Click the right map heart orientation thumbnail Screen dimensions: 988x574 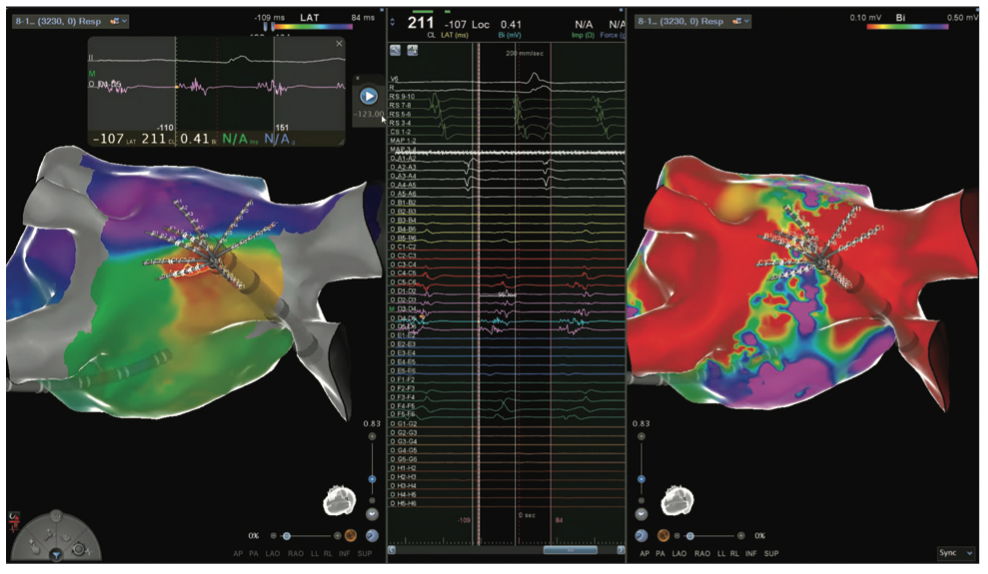677,502
